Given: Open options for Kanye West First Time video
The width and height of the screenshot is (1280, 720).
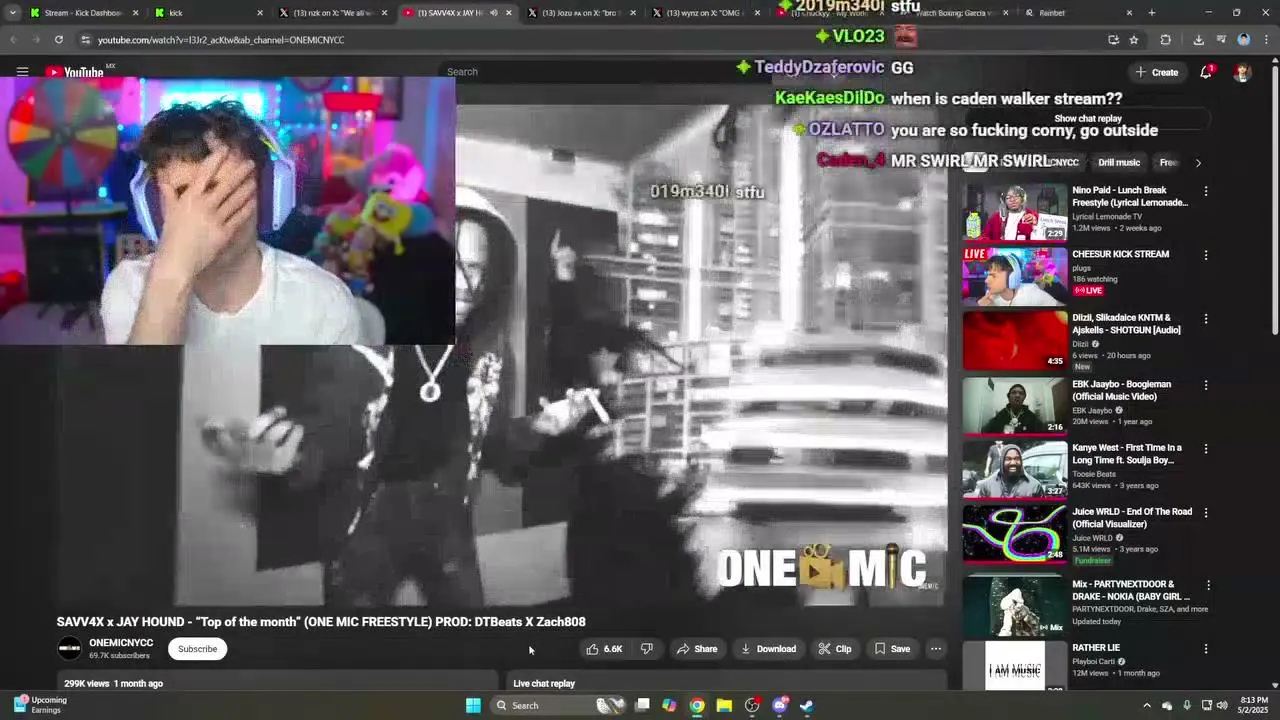Looking at the screenshot, I should point(1206,449).
